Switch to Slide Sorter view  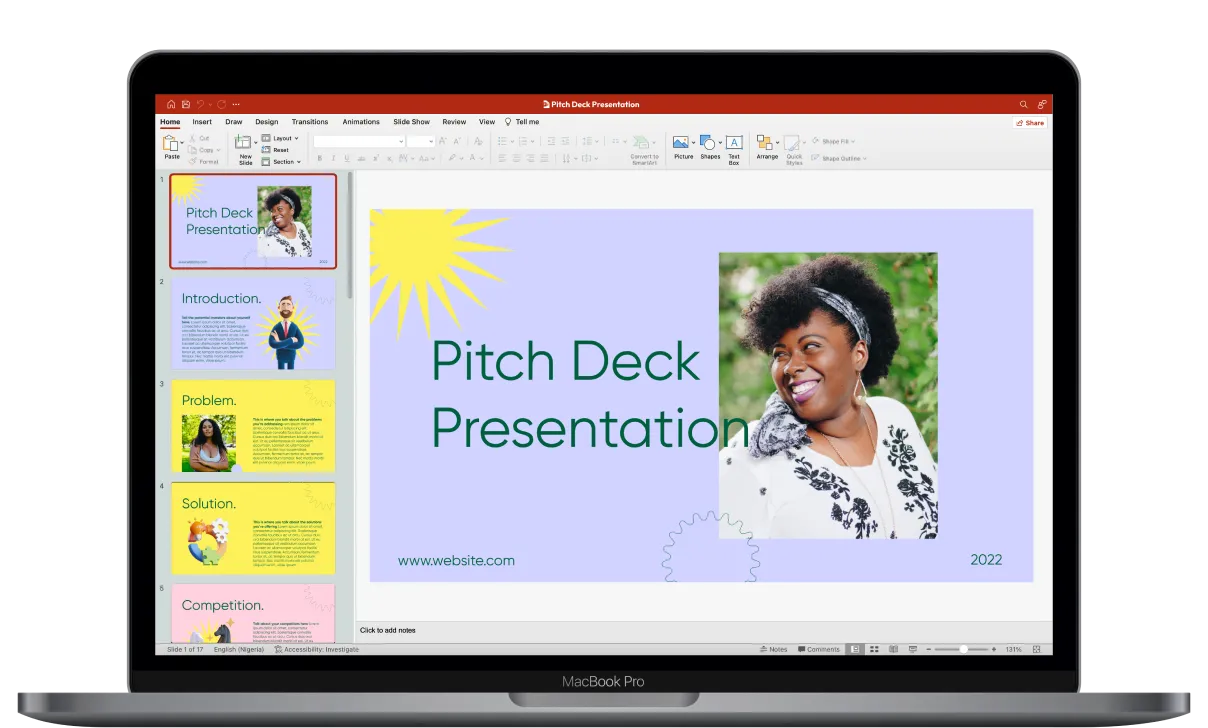click(x=874, y=649)
